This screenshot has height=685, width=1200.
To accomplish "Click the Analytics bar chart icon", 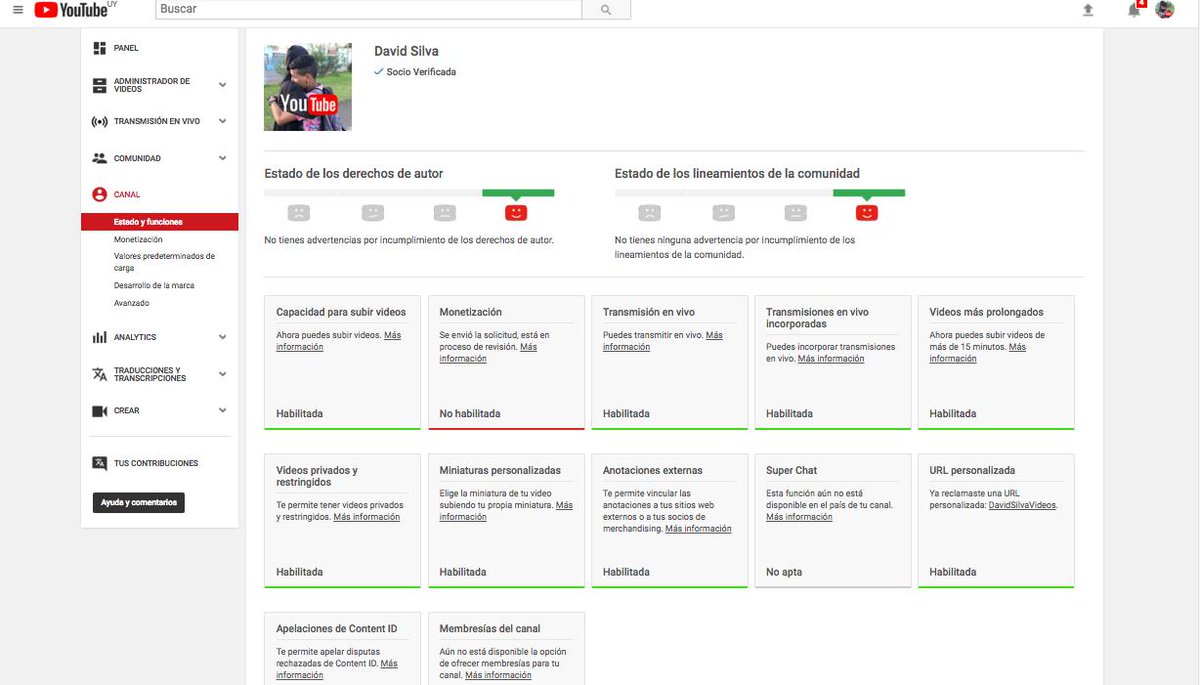I will point(99,337).
